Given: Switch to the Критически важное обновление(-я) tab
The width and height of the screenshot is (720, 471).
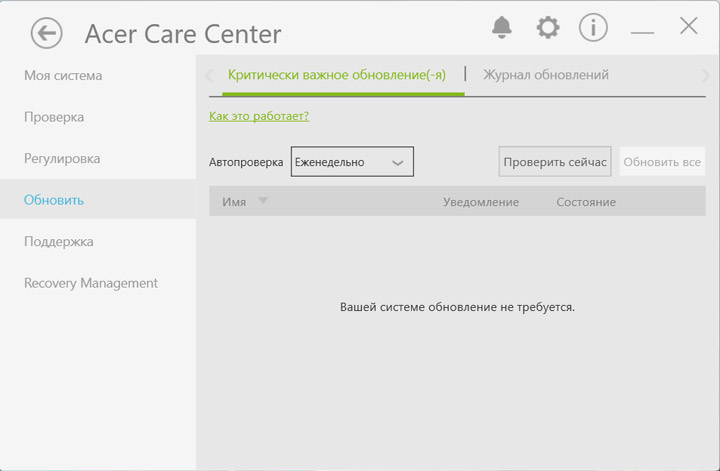Looking at the screenshot, I should [x=337, y=75].
